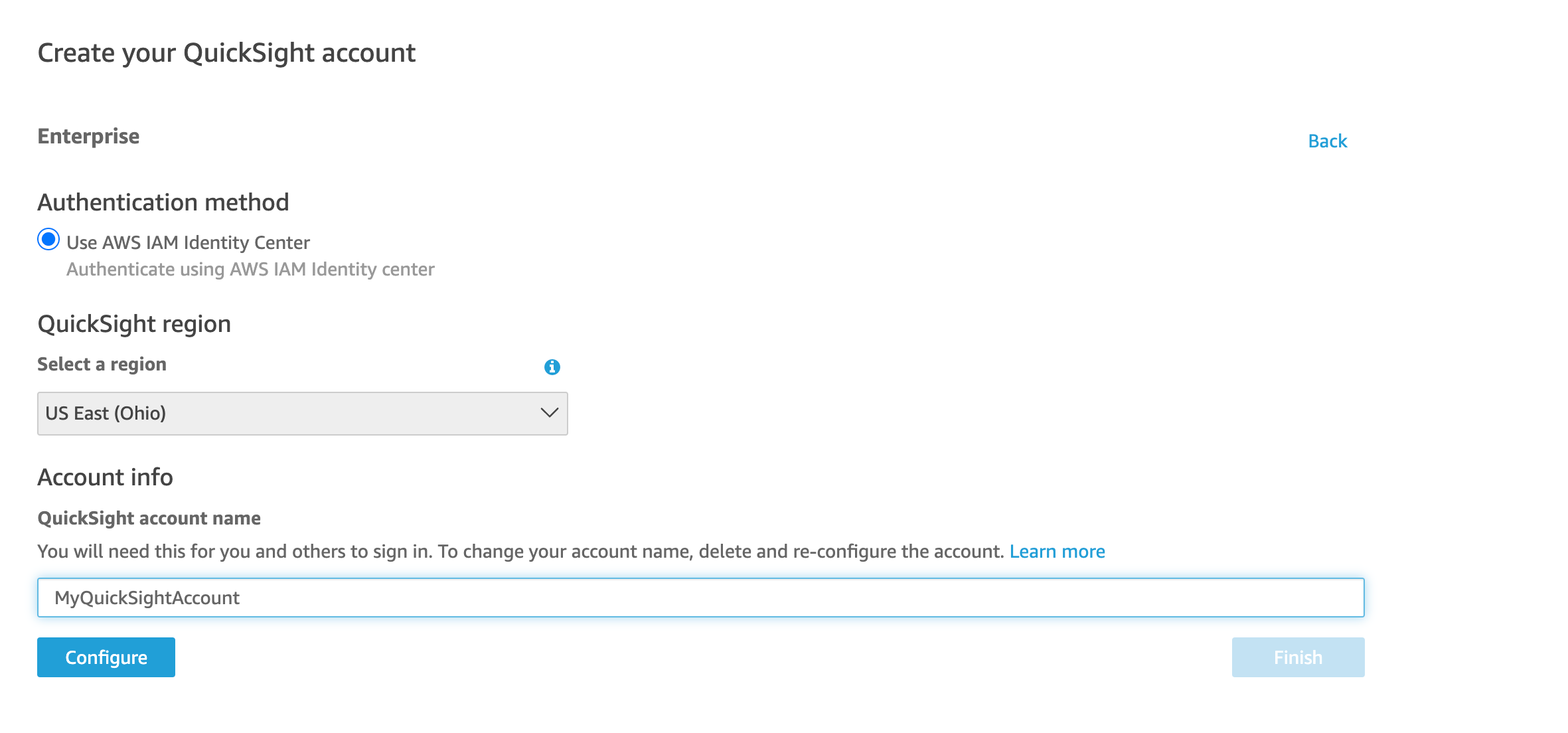Click the Configure button

click(106, 657)
